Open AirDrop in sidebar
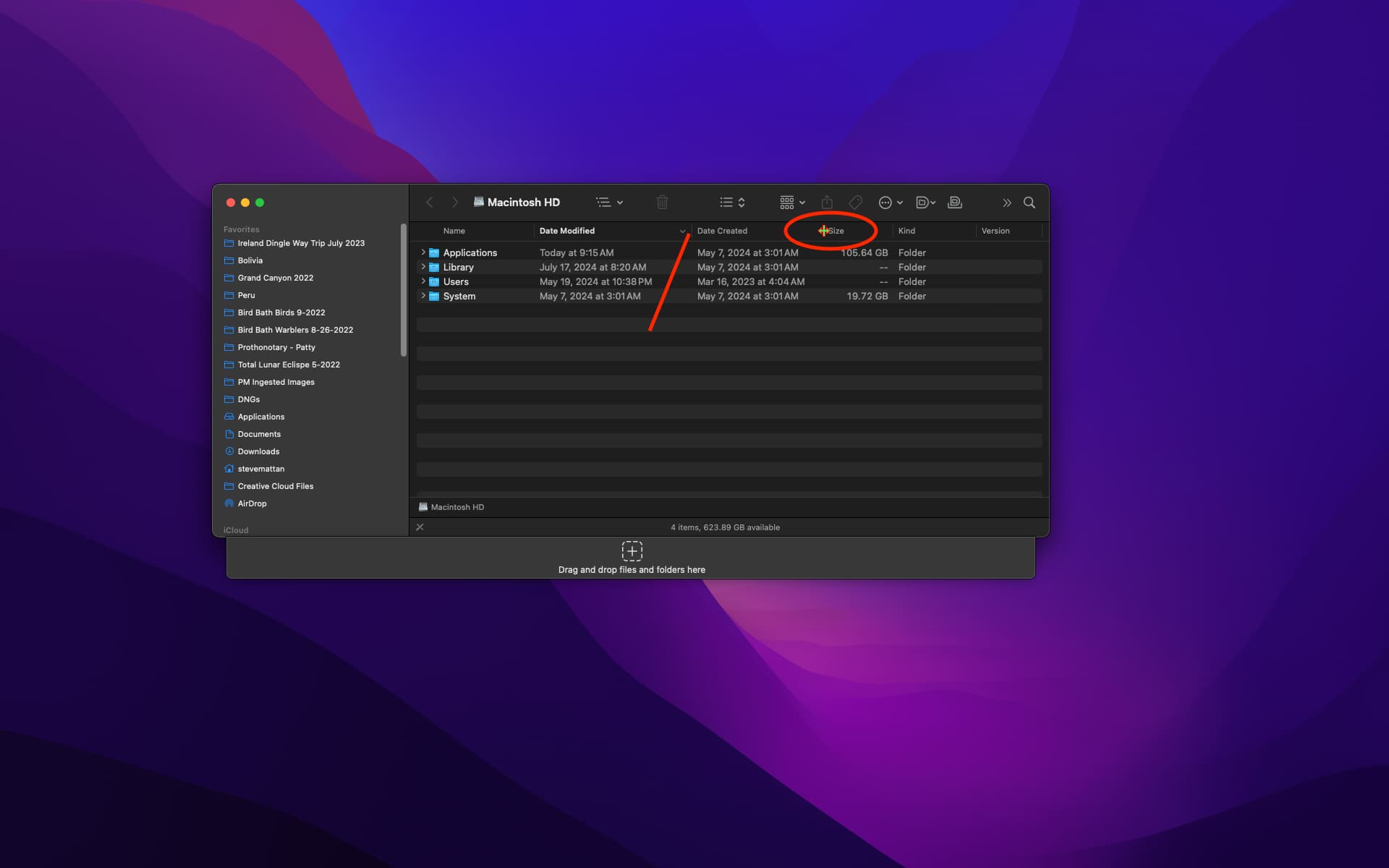 (252, 503)
